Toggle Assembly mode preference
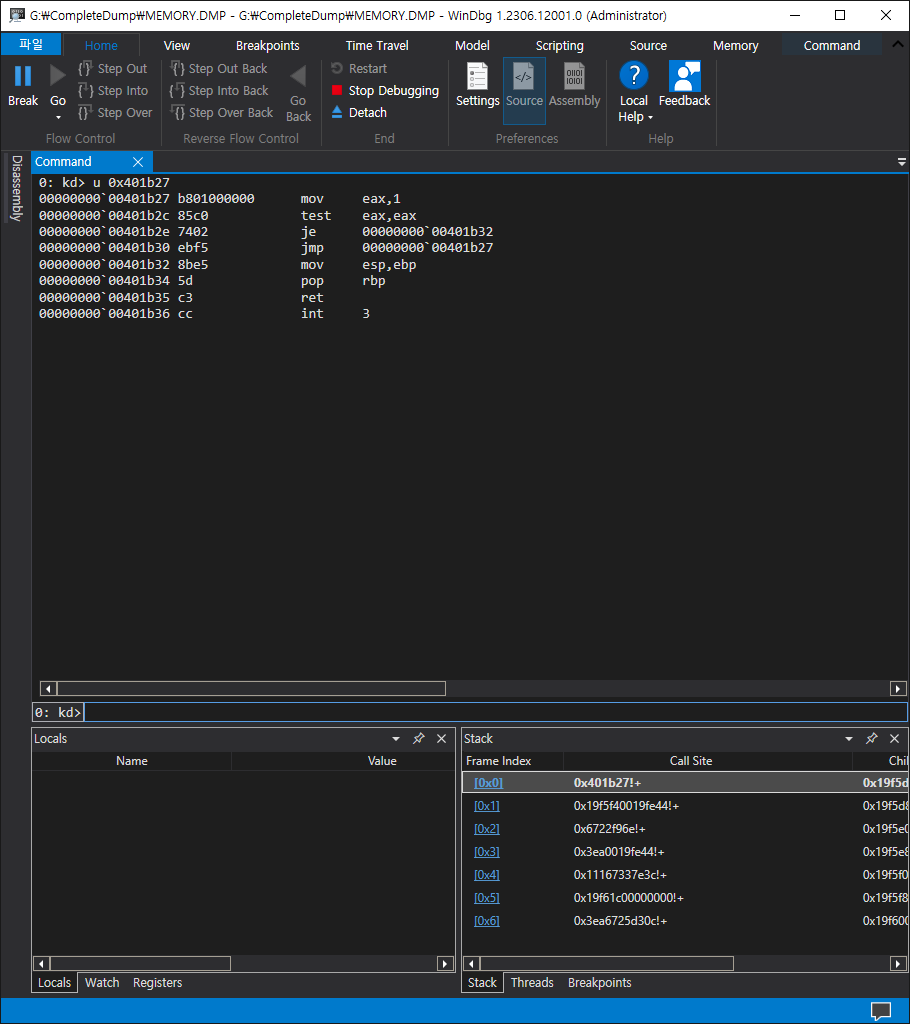 click(x=574, y=85)
